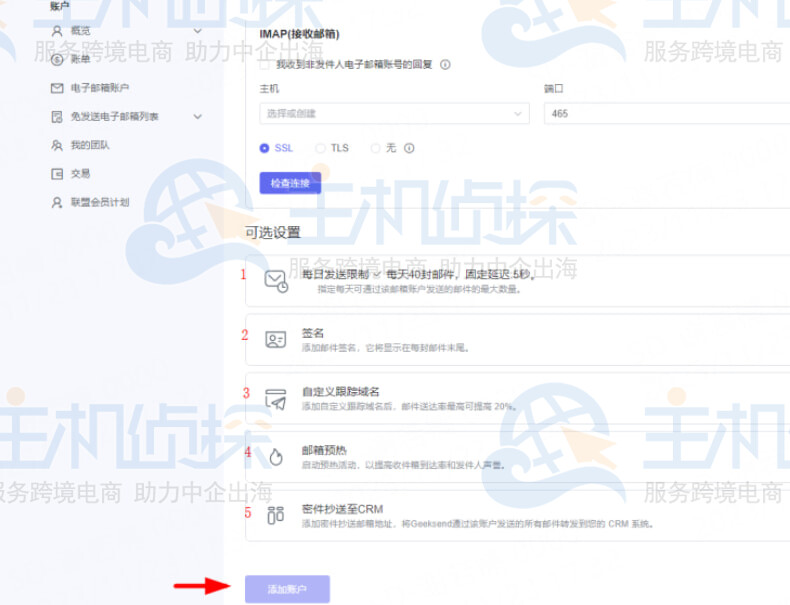Click the signature (签名) card icon
790x605 pixels.
pos(276,340)
